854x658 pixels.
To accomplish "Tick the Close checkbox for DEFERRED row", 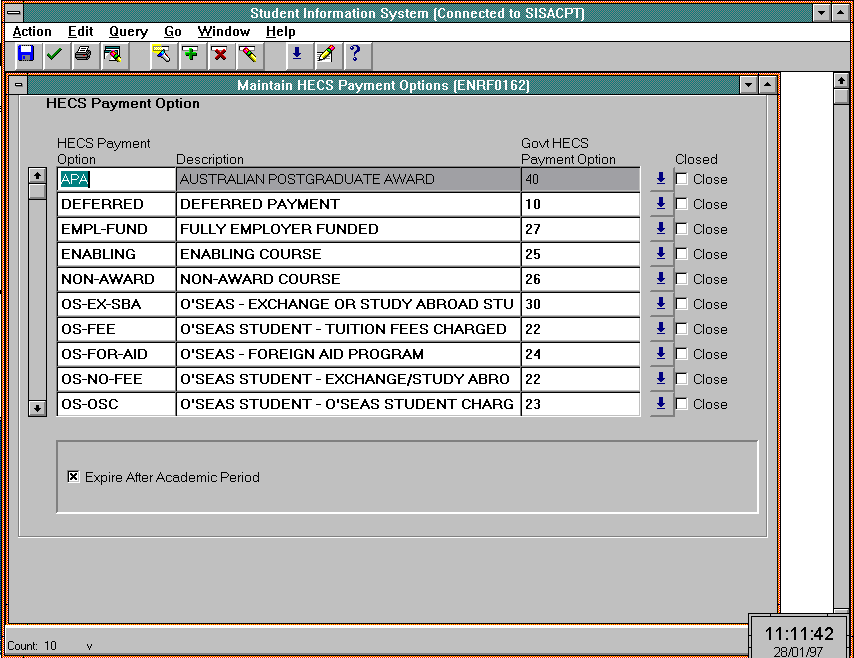I will (682, 204).
